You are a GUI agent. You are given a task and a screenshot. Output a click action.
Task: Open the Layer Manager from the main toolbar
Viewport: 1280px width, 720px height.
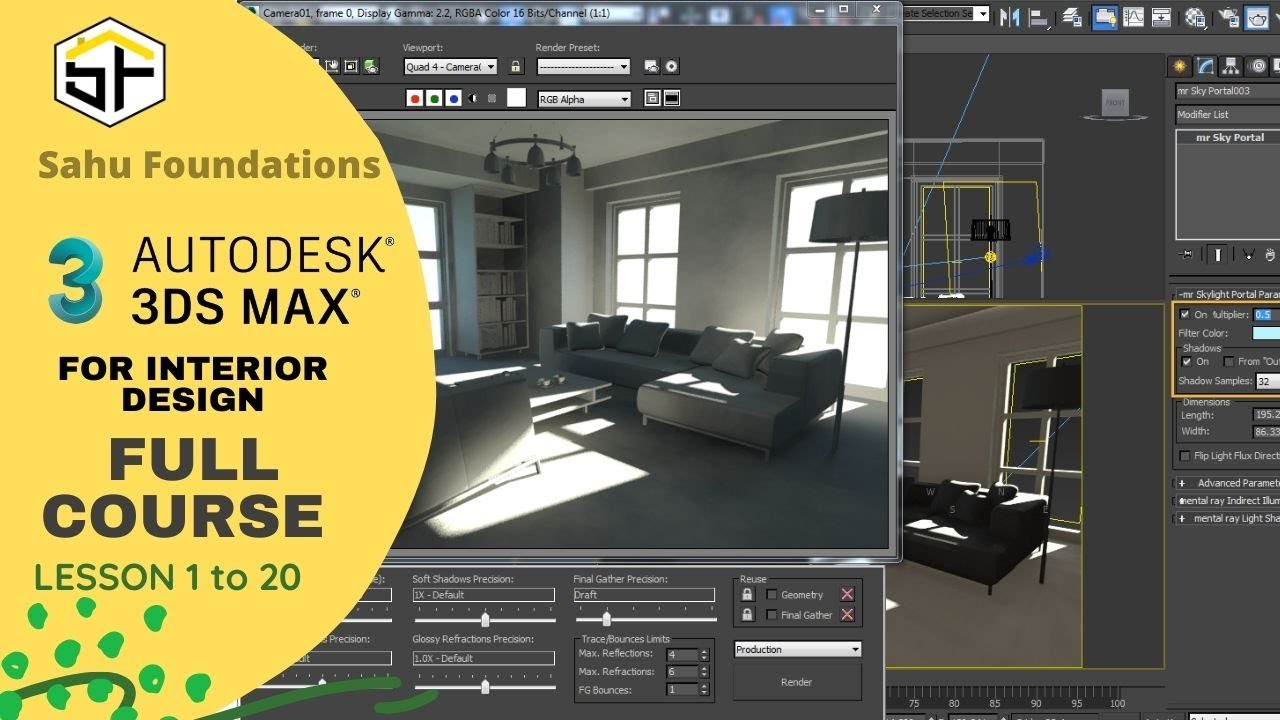1072,17
